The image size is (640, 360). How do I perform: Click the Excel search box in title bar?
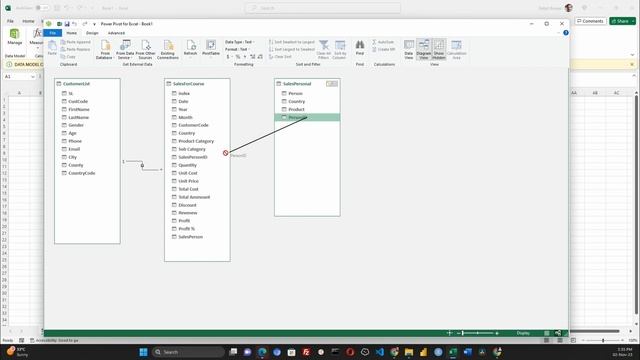pos(322,8)
